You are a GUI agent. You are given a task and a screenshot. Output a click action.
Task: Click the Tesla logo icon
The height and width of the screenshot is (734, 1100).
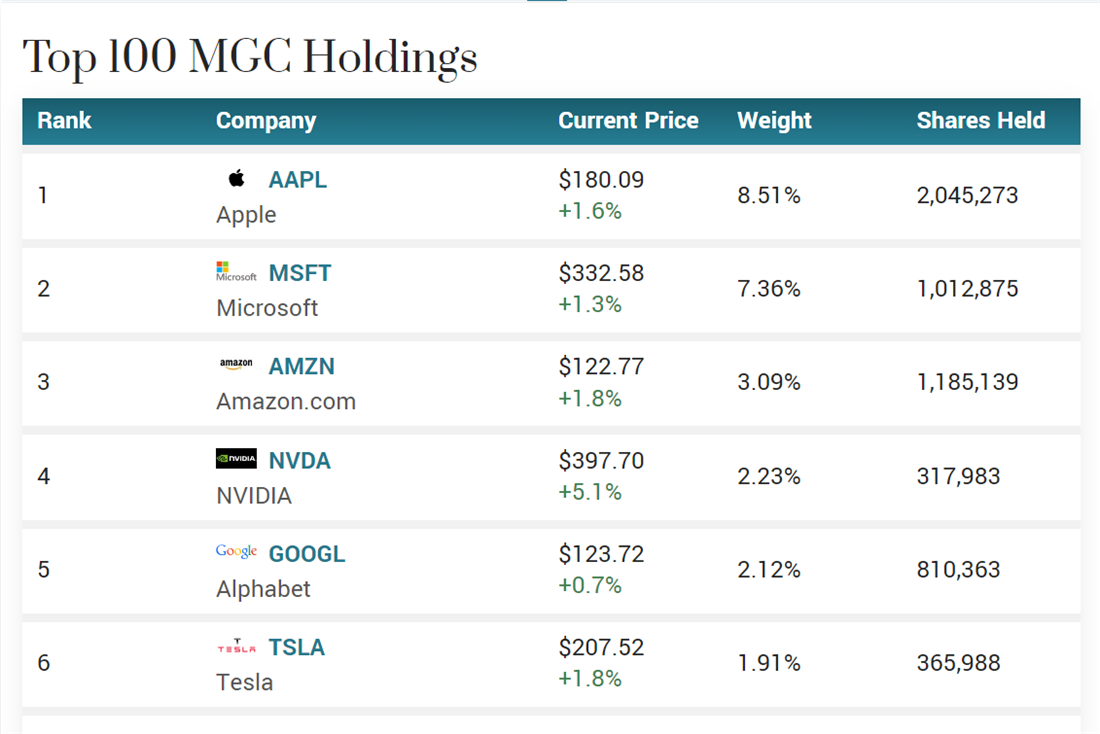[236, 647]
